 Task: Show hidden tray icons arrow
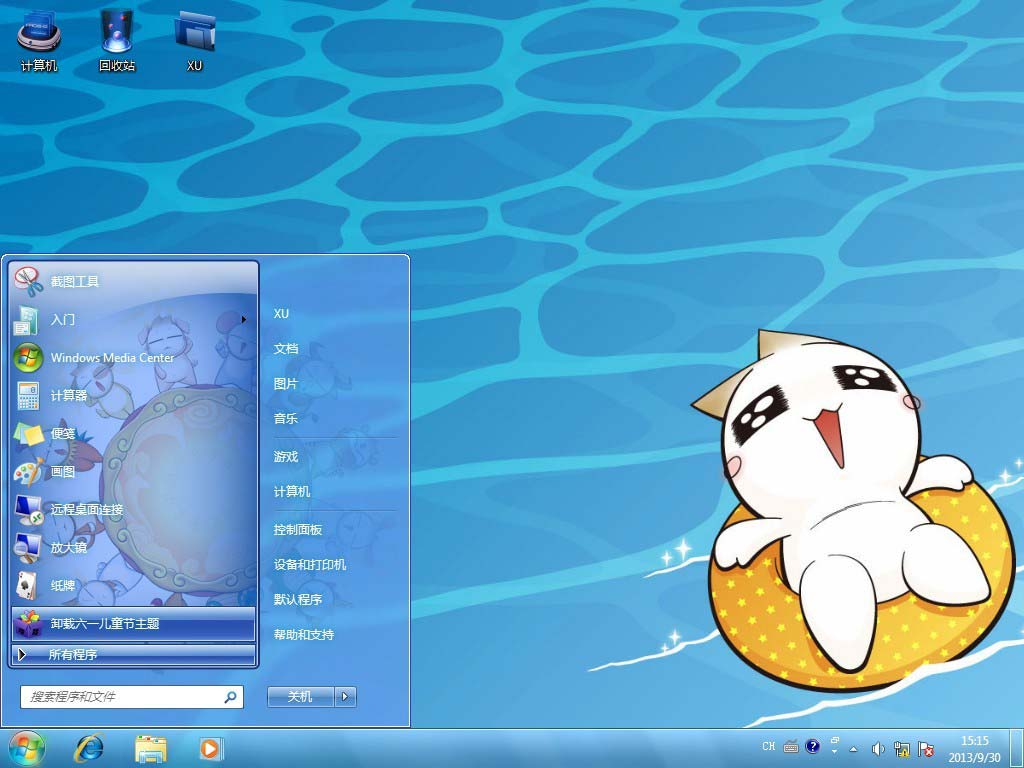[x=853, y=748]
